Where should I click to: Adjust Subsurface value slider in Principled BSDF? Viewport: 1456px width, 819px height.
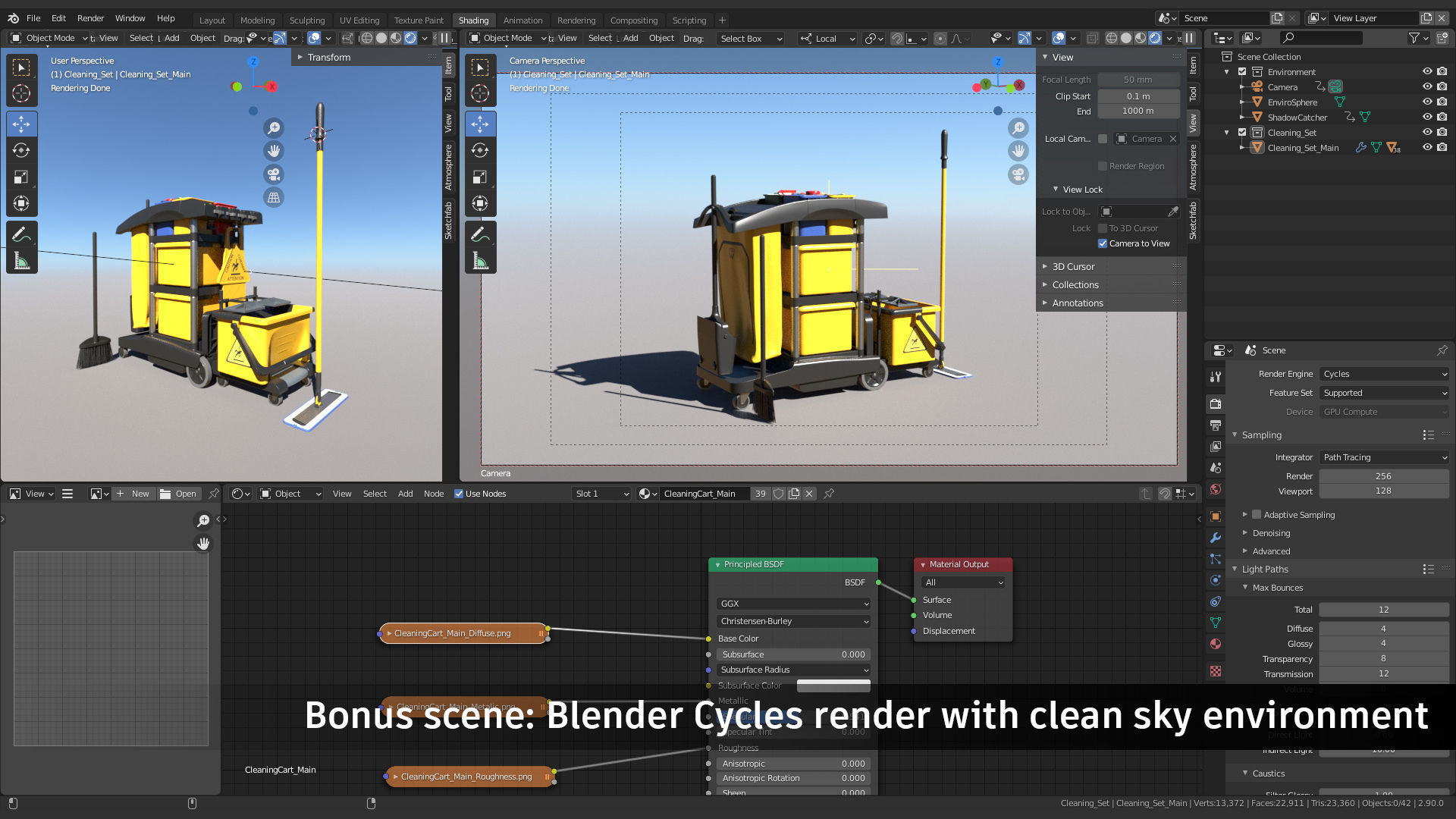[793, 654]
